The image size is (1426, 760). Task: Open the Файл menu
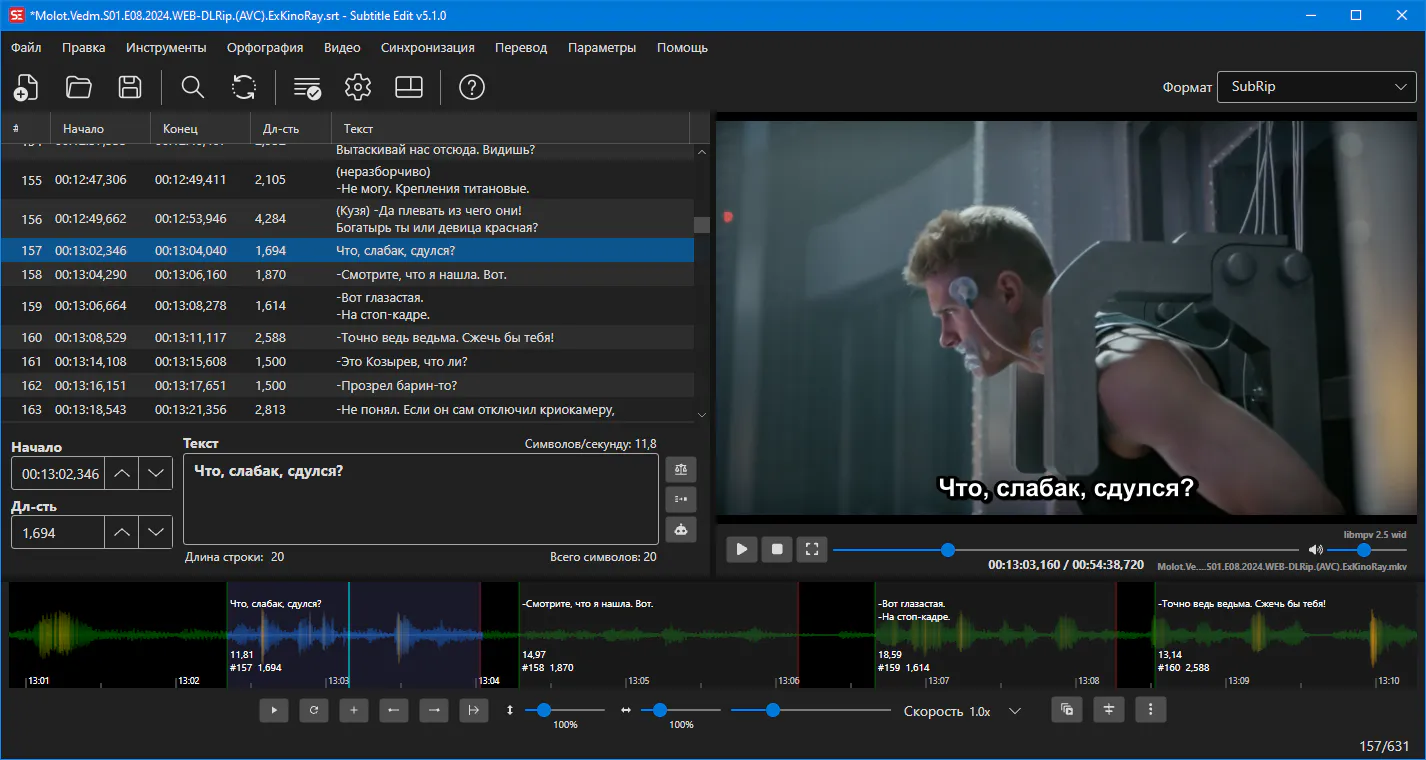(26, 47)
